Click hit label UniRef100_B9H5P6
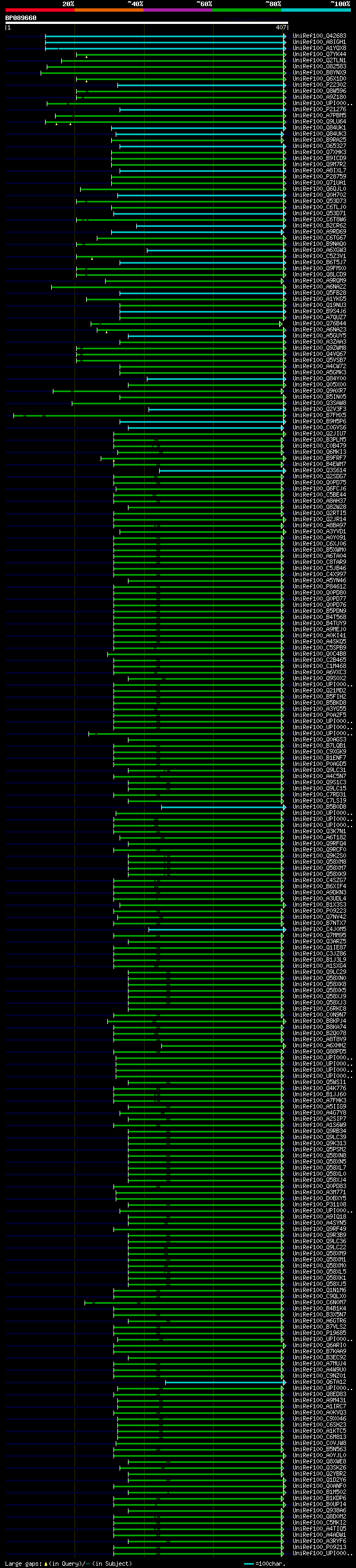356x1568 pixels. (x=319, y=421)
